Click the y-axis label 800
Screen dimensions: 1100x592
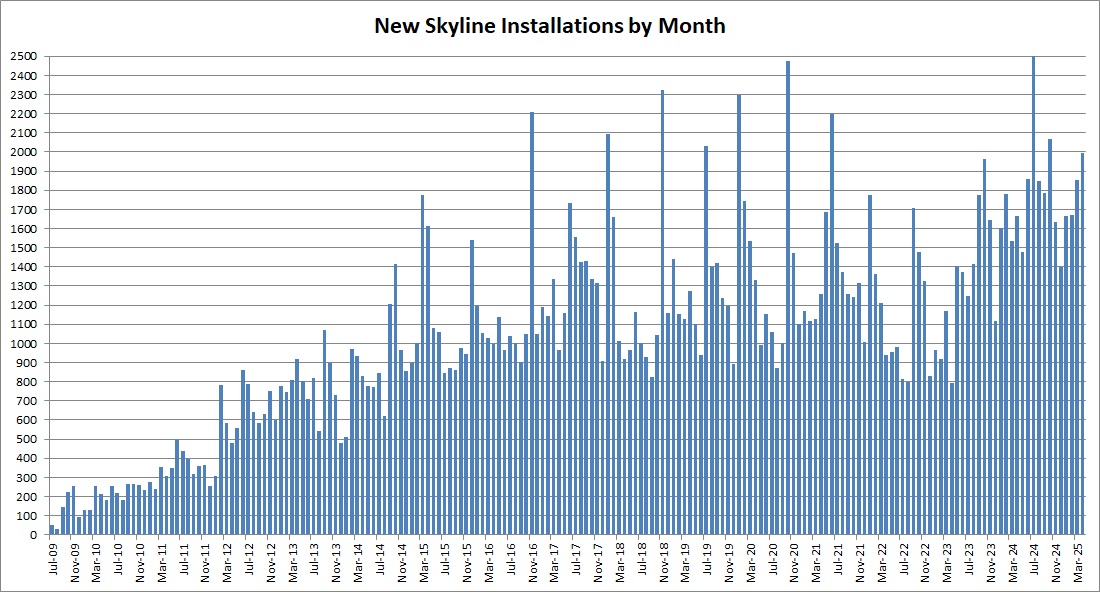[x=27, y=382]
